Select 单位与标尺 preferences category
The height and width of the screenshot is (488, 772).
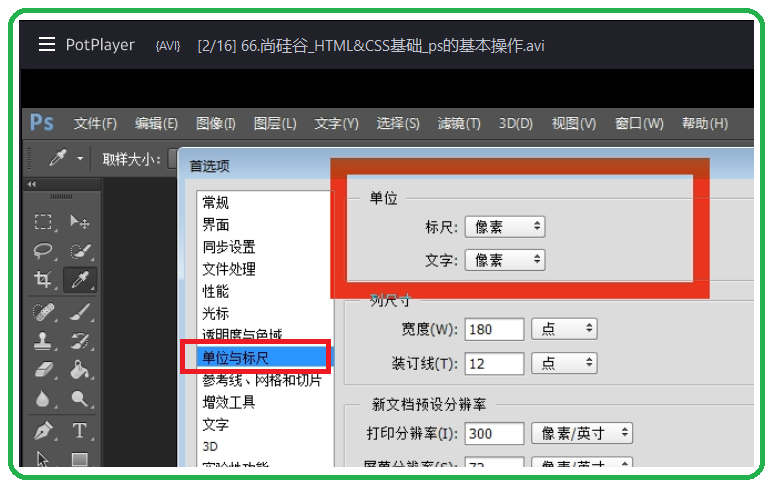(261, 358)
